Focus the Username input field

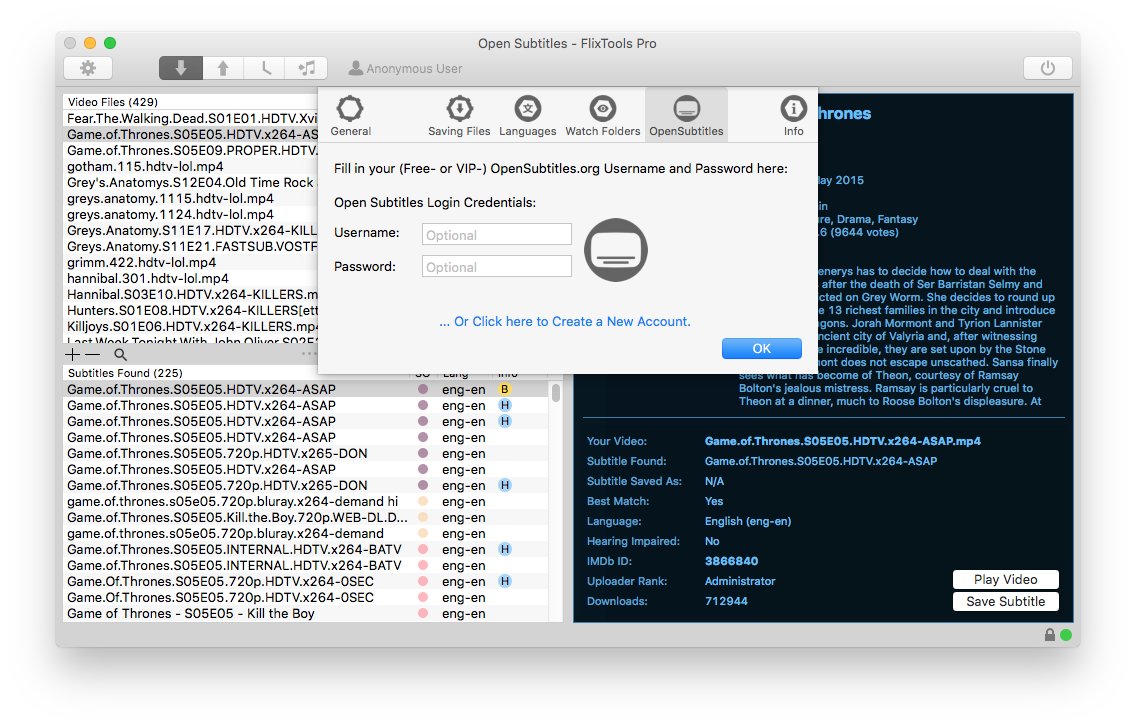click(x=497, y=234)
